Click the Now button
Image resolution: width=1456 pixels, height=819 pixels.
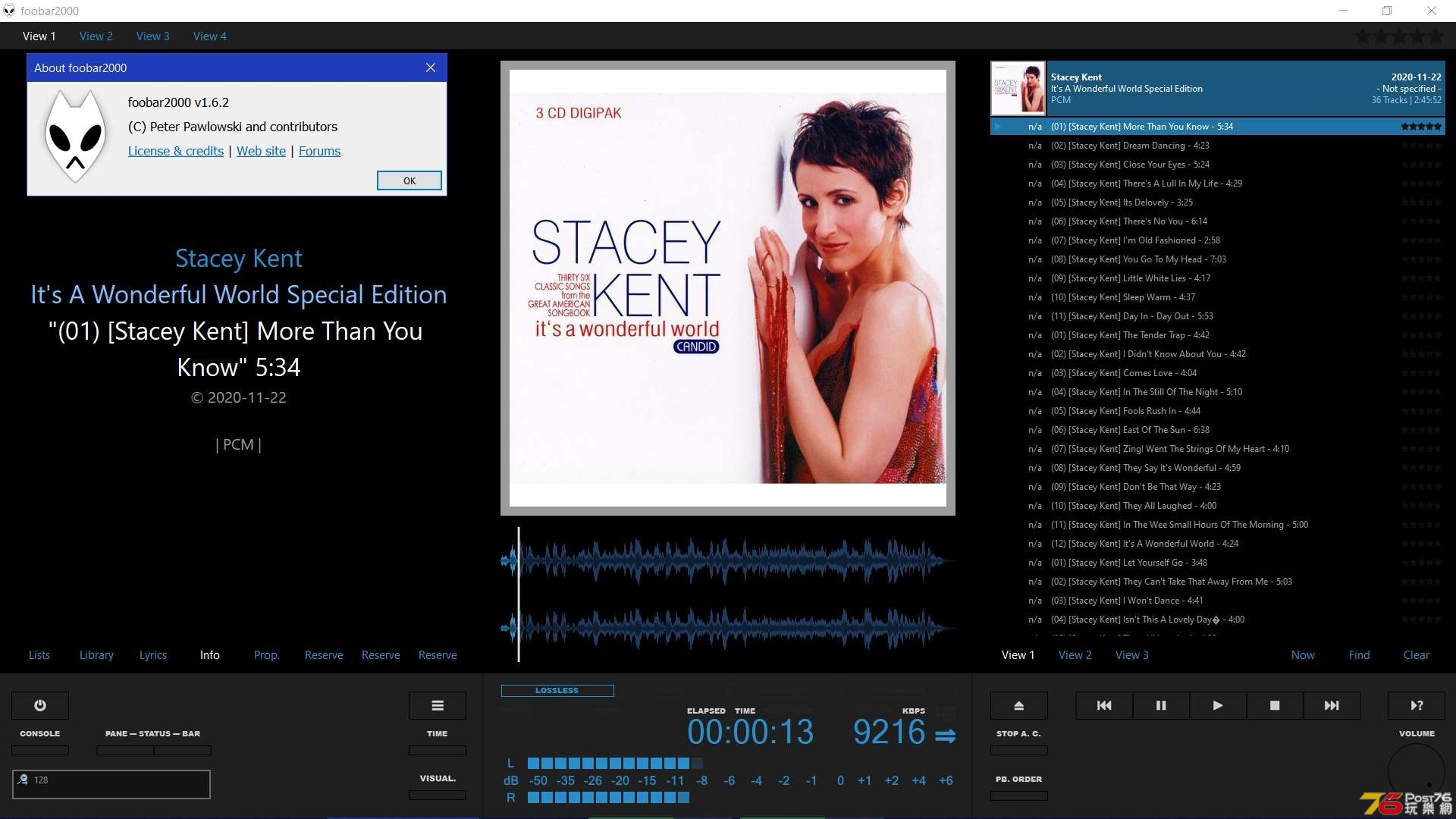pos(1303,655)
